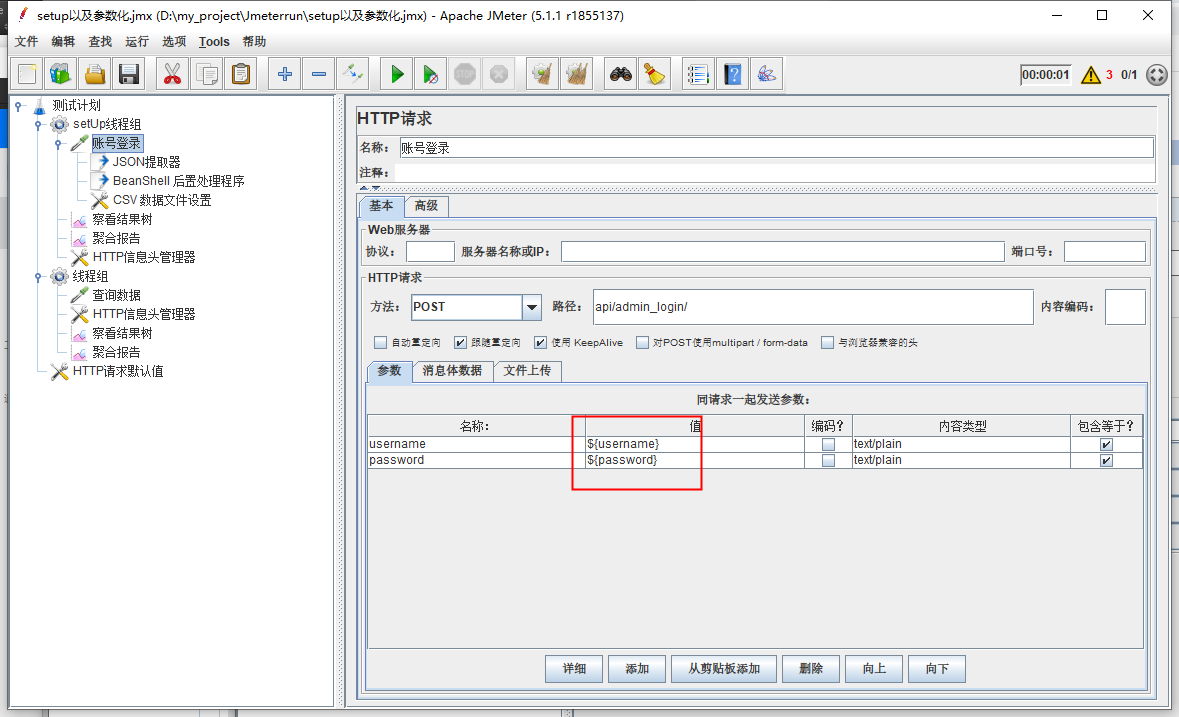Viewport: 1179px width, 717px height.
Task: Click the 详细 button
Action: [x=574, y=669]
